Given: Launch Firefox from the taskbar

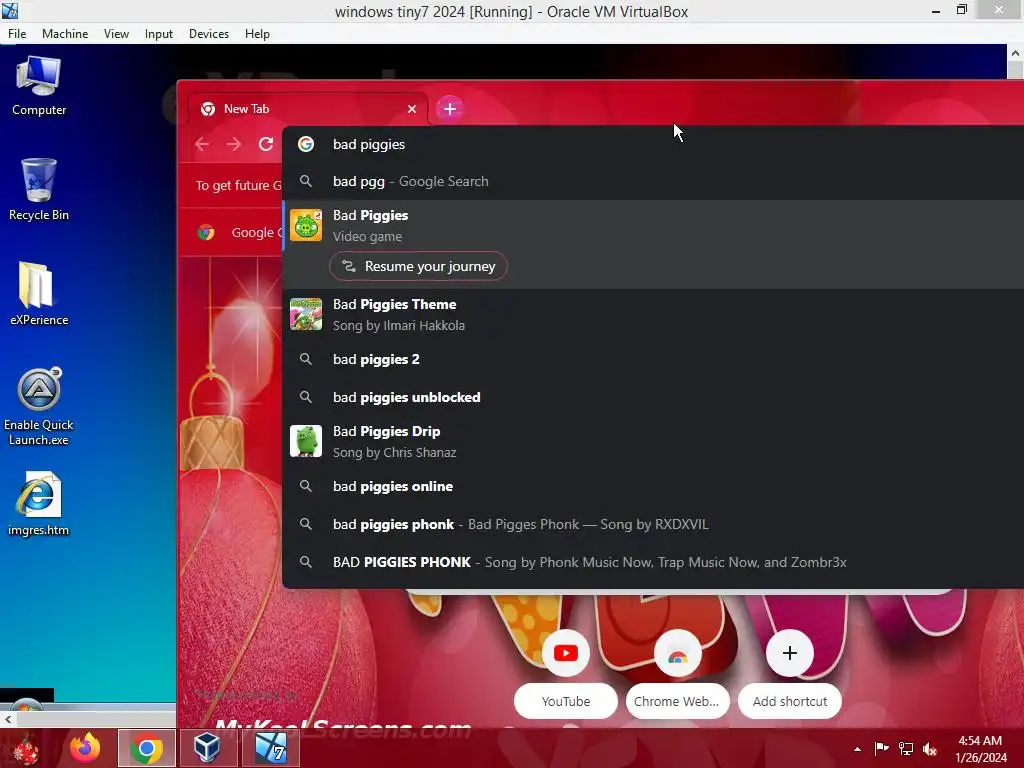Looking at the screenshot, I should (85, 748).
